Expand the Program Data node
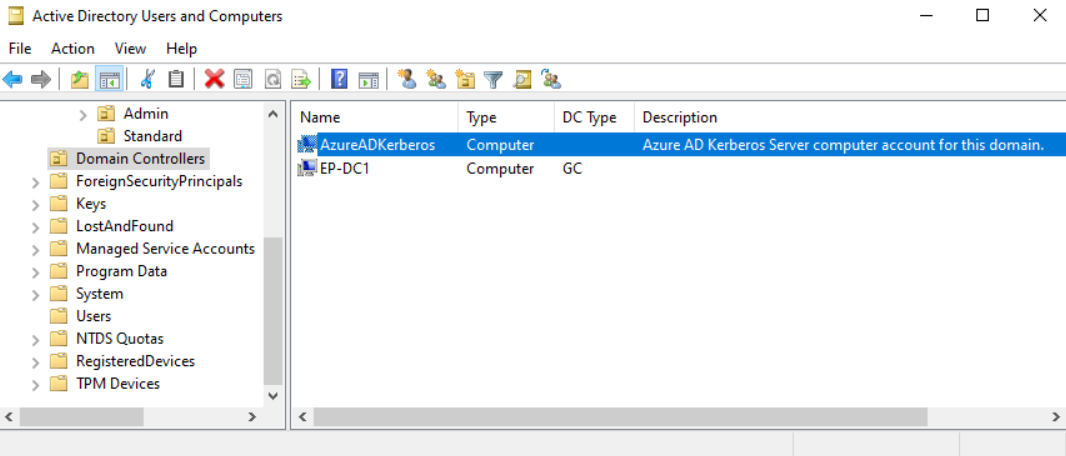1066x456 pixels. 35,271
